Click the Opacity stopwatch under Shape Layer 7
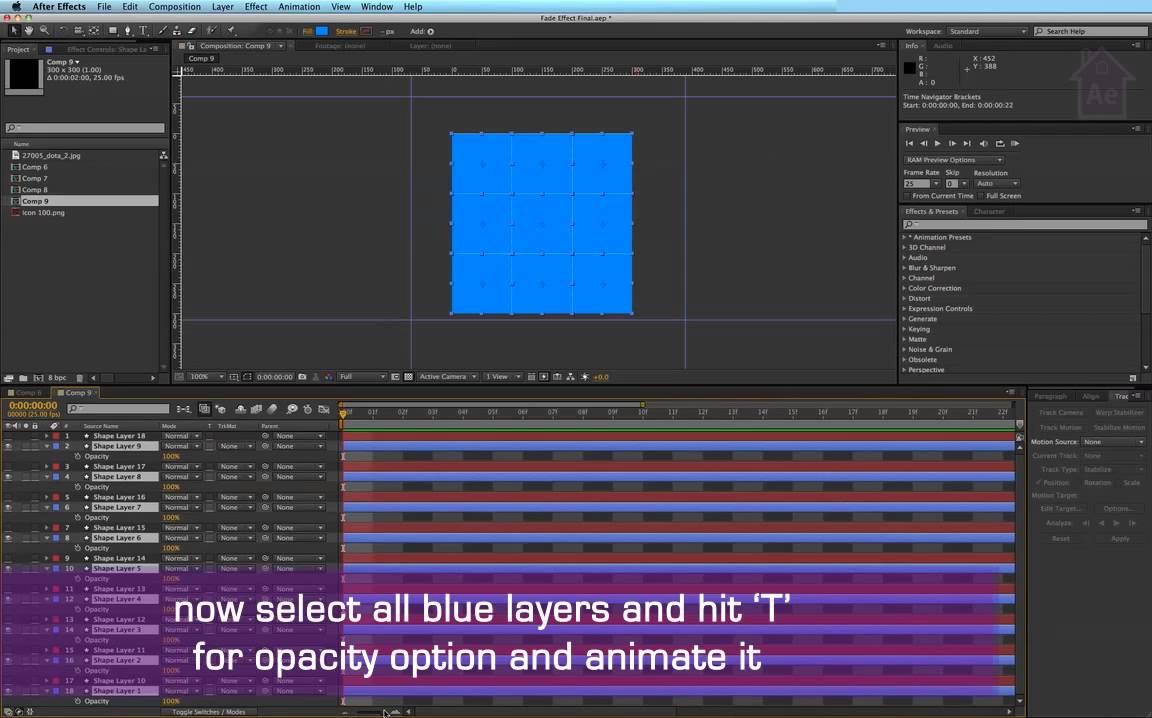Screen dimensions: 1152x718 coord(77,518)
